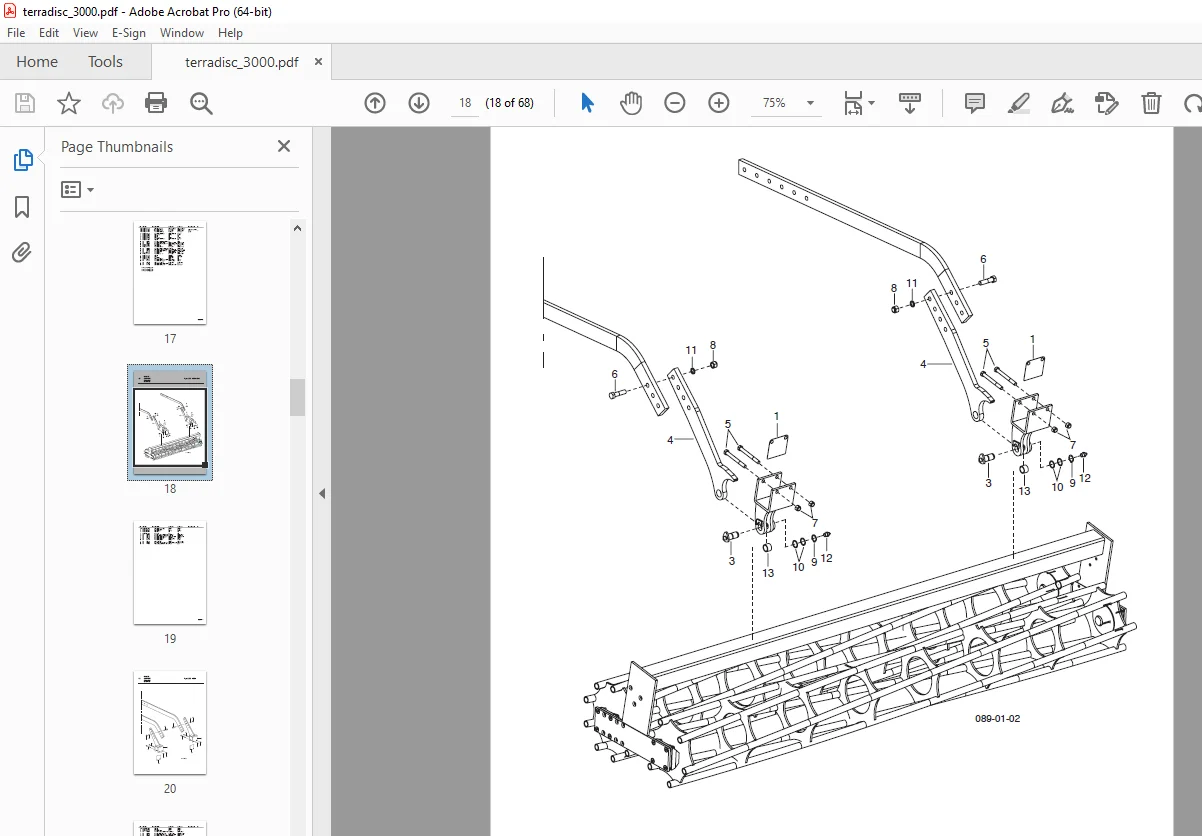
Task: Open the Page Thumbnails sidebar icon
Action: click(22, 160)
